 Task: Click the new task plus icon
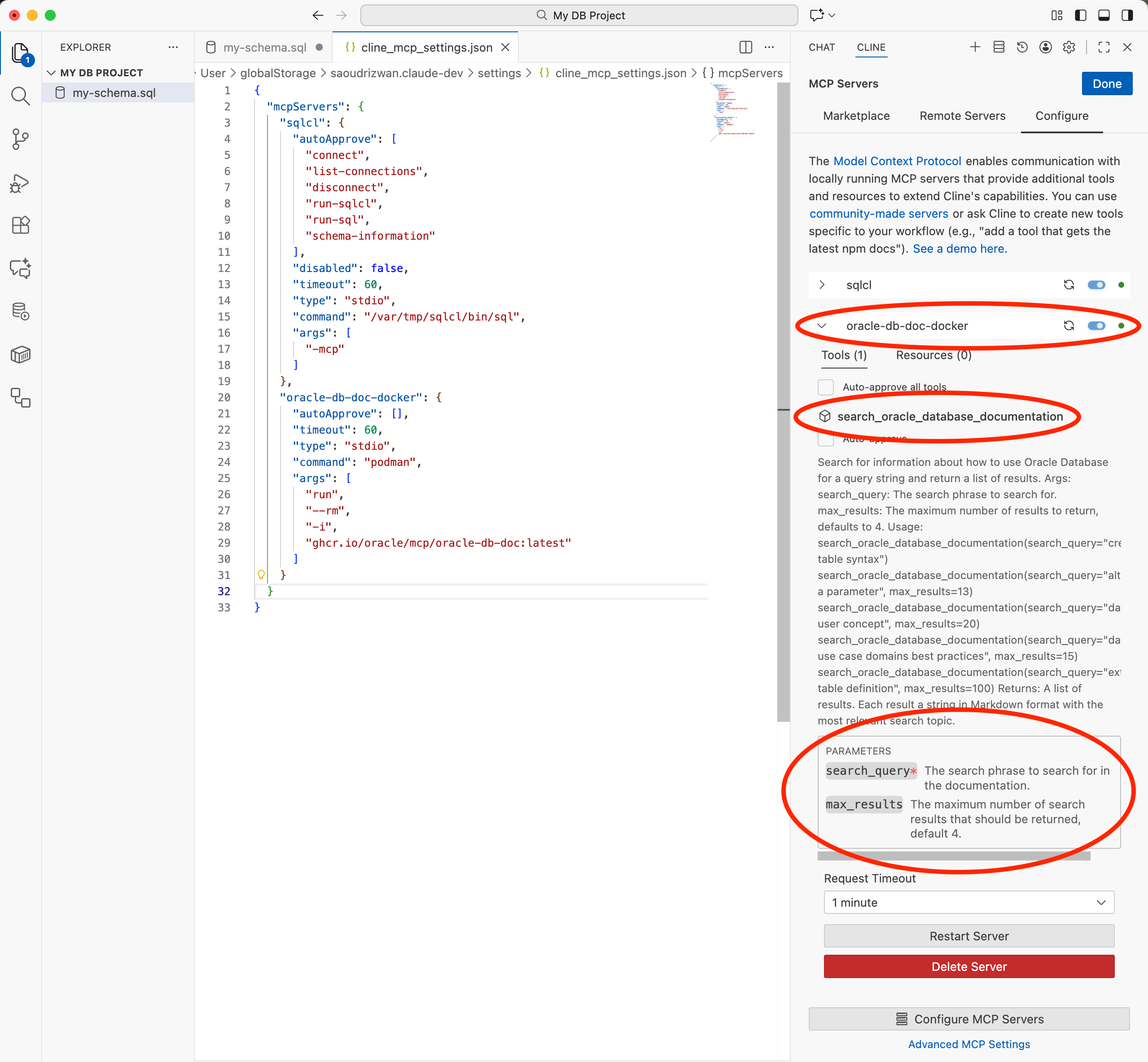pyautogui.click(x=975, y=47)
